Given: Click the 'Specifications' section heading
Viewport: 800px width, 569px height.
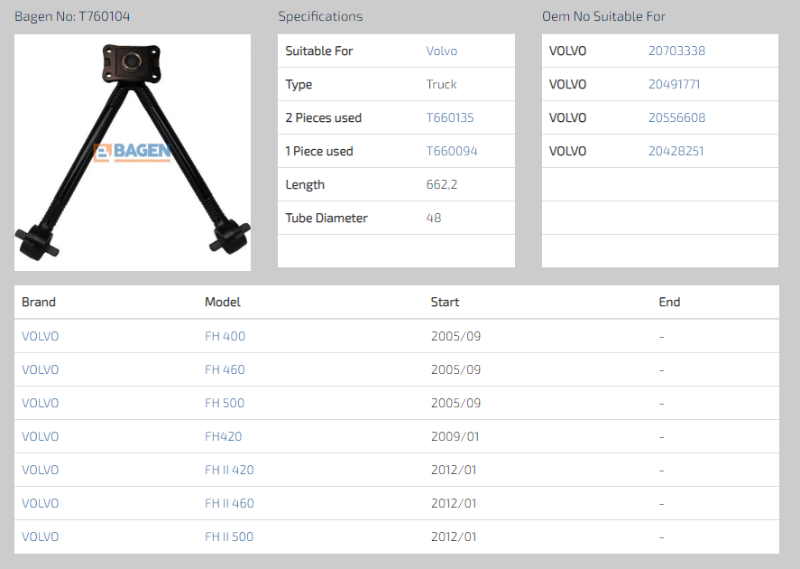Looking at the screenshot, I should point(320,16).
